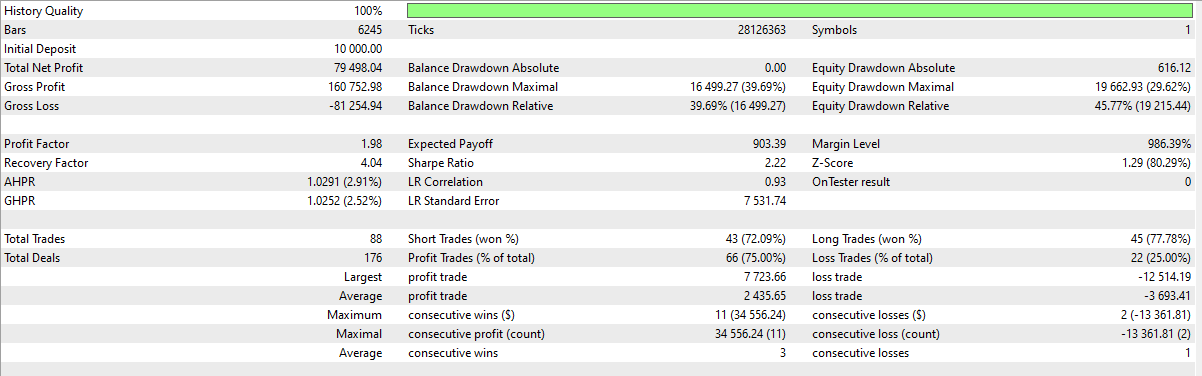The width and height of the screenshot is (1202, 376).
Task: Click the Total Trades value 88
Action: 376,239
